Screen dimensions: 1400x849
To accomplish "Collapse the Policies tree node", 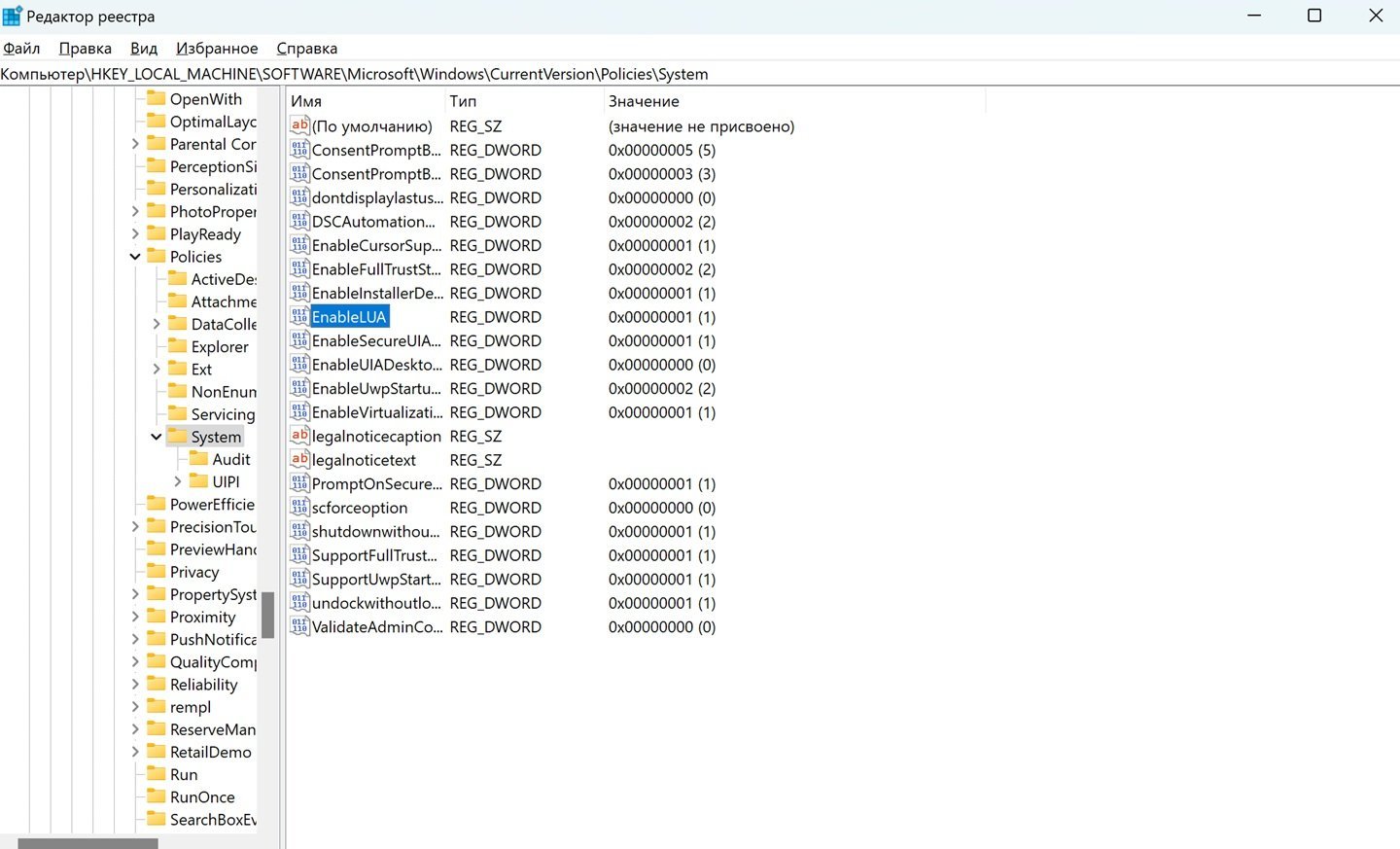I will 135,257.
